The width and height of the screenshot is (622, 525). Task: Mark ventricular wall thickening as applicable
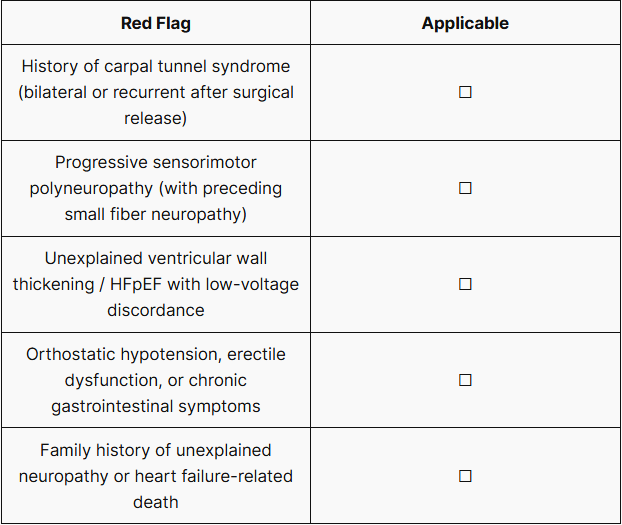pyautogui.click(x=465, y=284)
